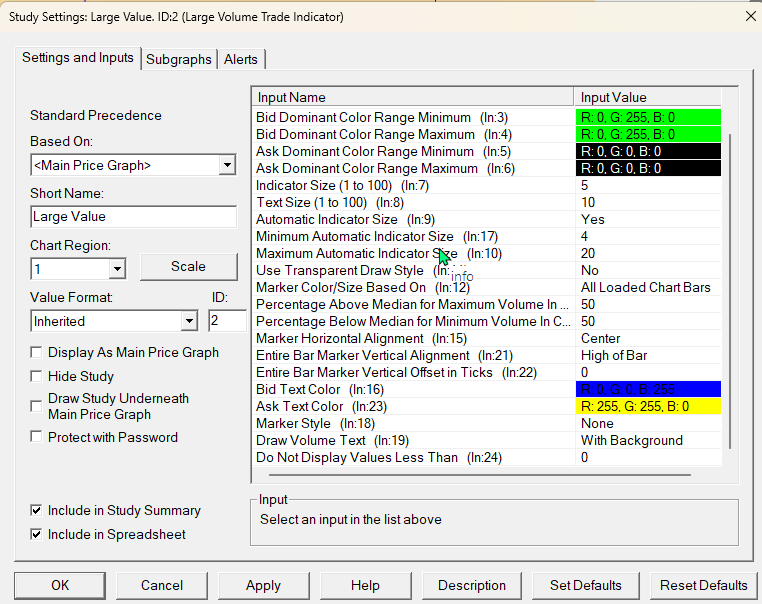Select Do Not Display Values Less Than value
Screen dimensions: 762x604
(x=648, y=458)
